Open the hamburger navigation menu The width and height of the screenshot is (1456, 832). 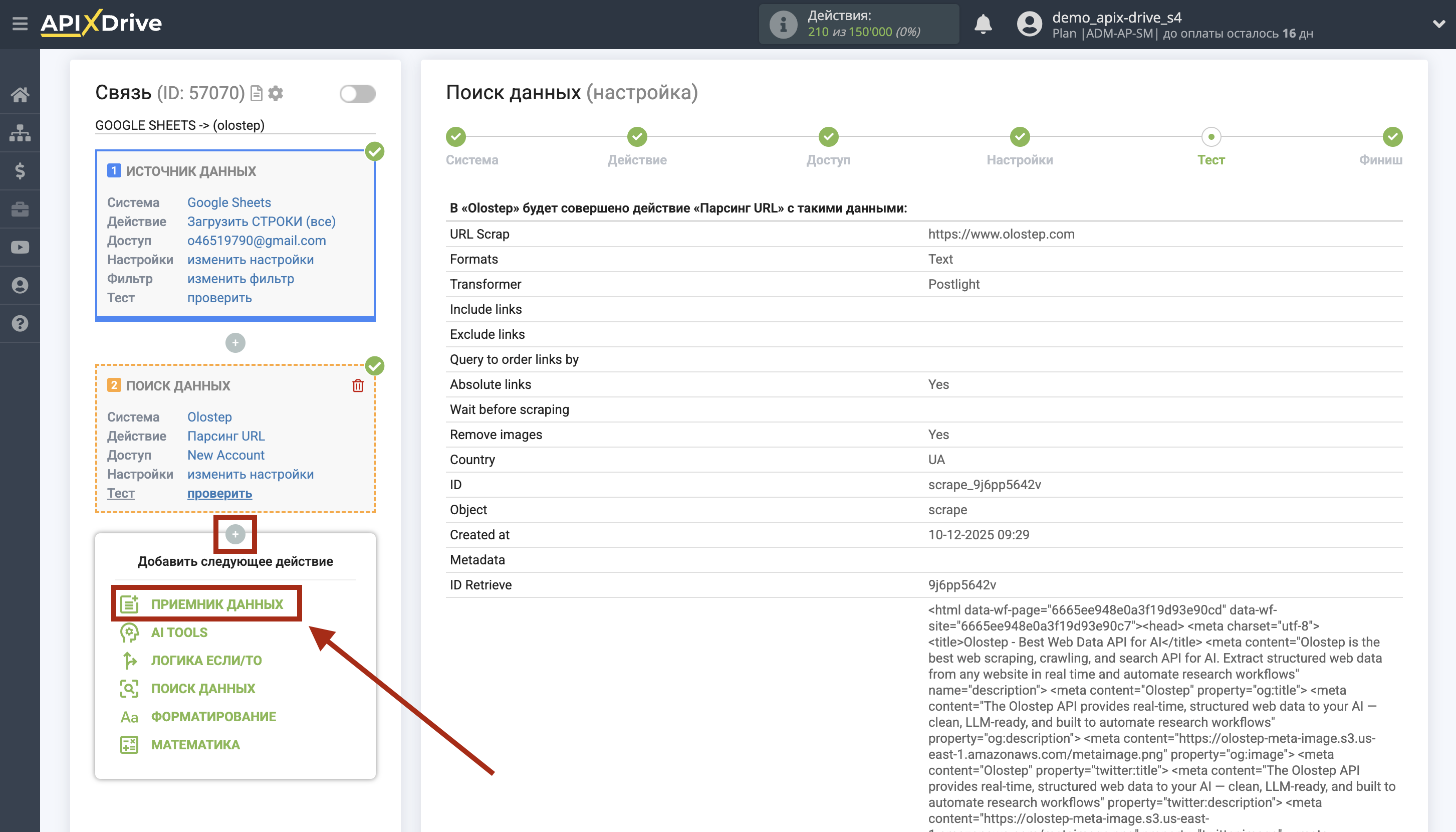click(21, 24)
